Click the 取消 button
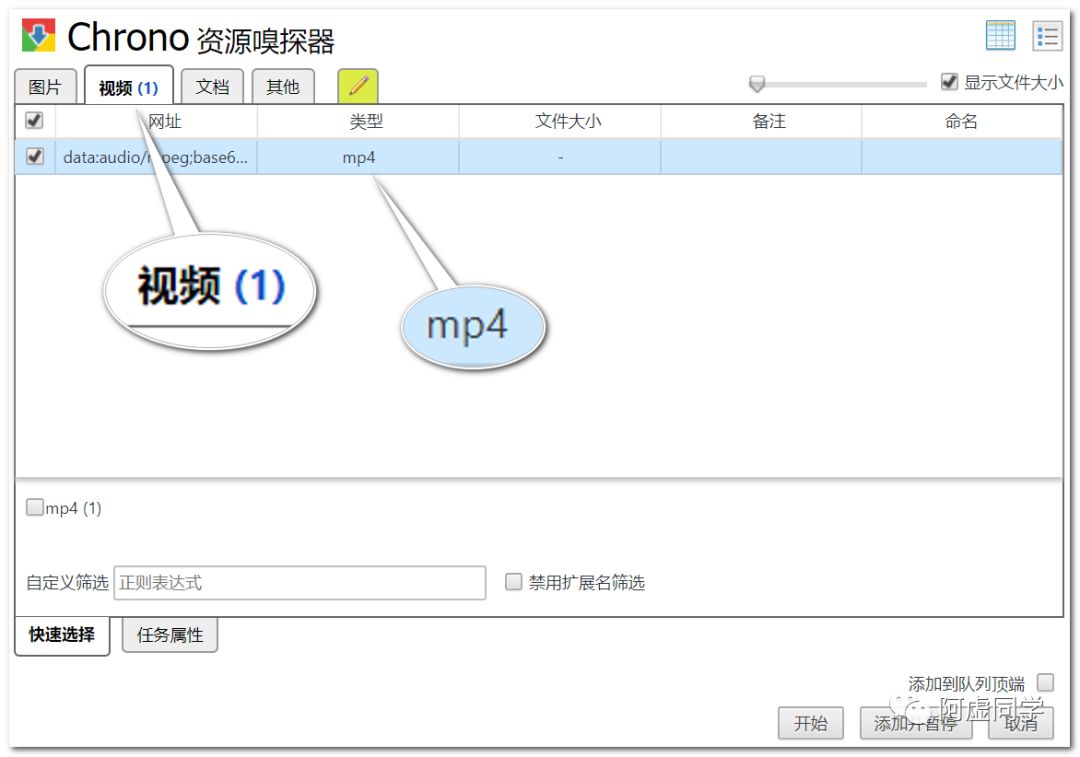Screen dimensions: 1080x757 click(x=1021, y=723)
